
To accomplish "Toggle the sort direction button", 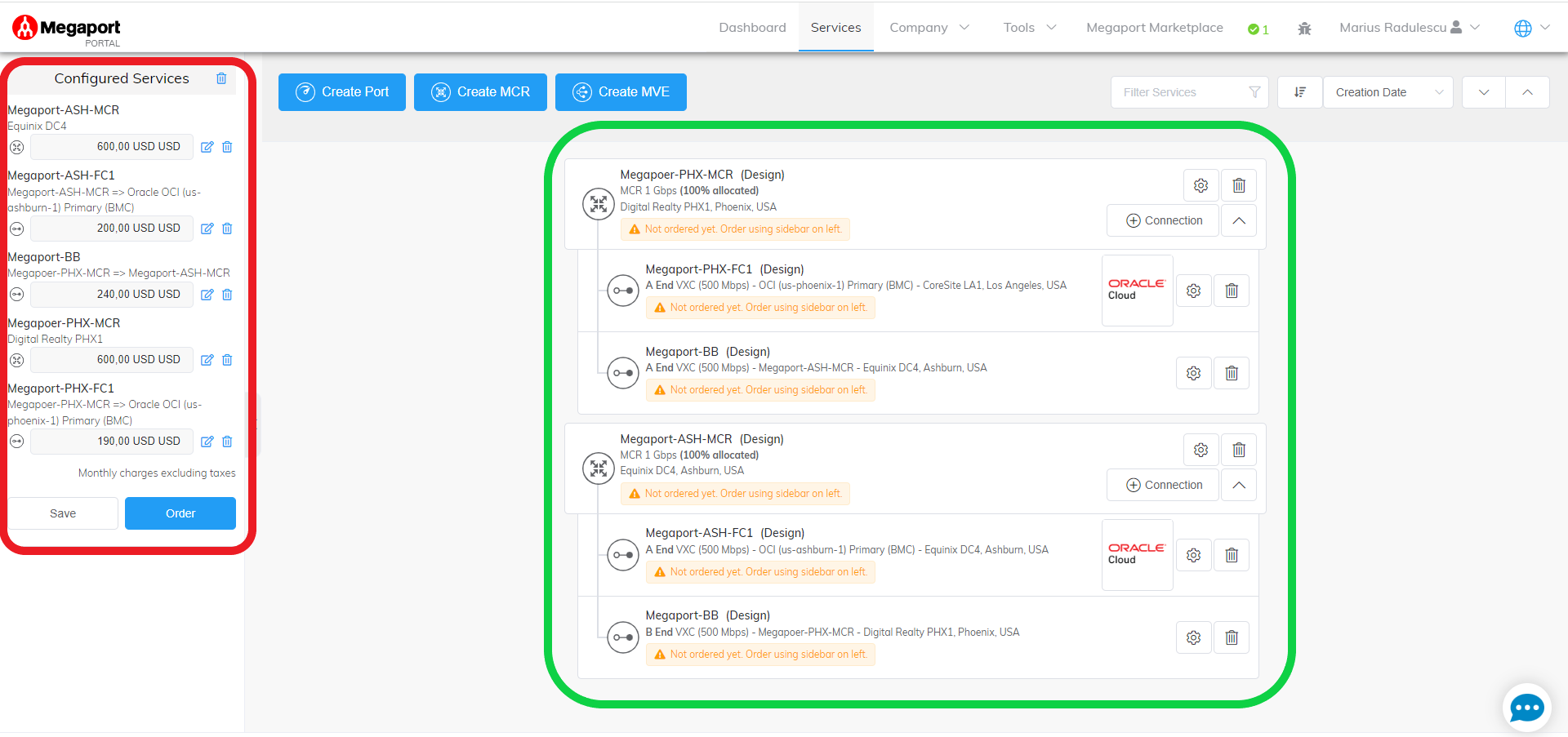I will 1299,92.
